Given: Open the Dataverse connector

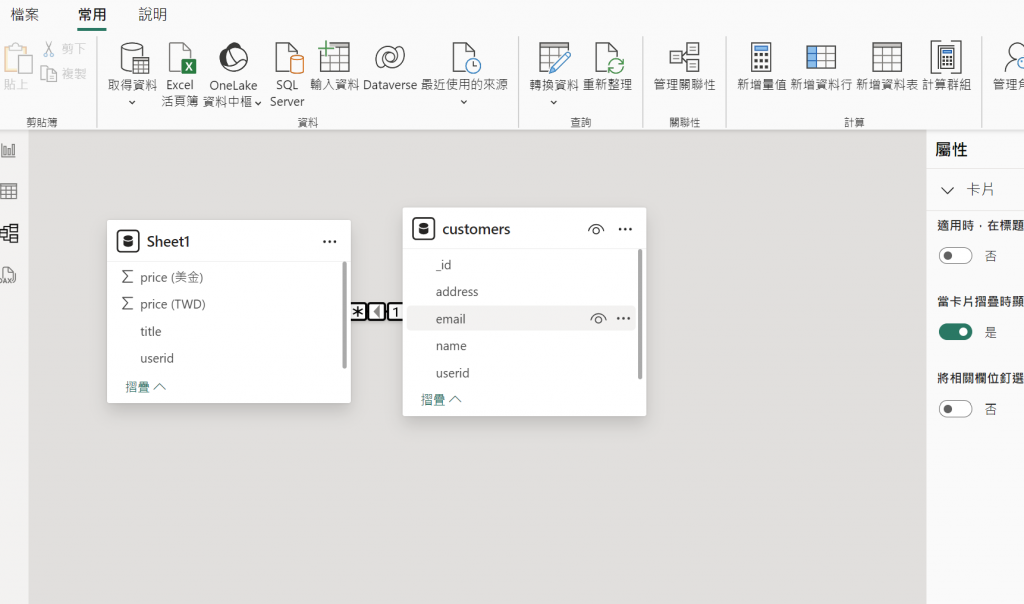Looking at the screenshot, I should pos(390,57).
